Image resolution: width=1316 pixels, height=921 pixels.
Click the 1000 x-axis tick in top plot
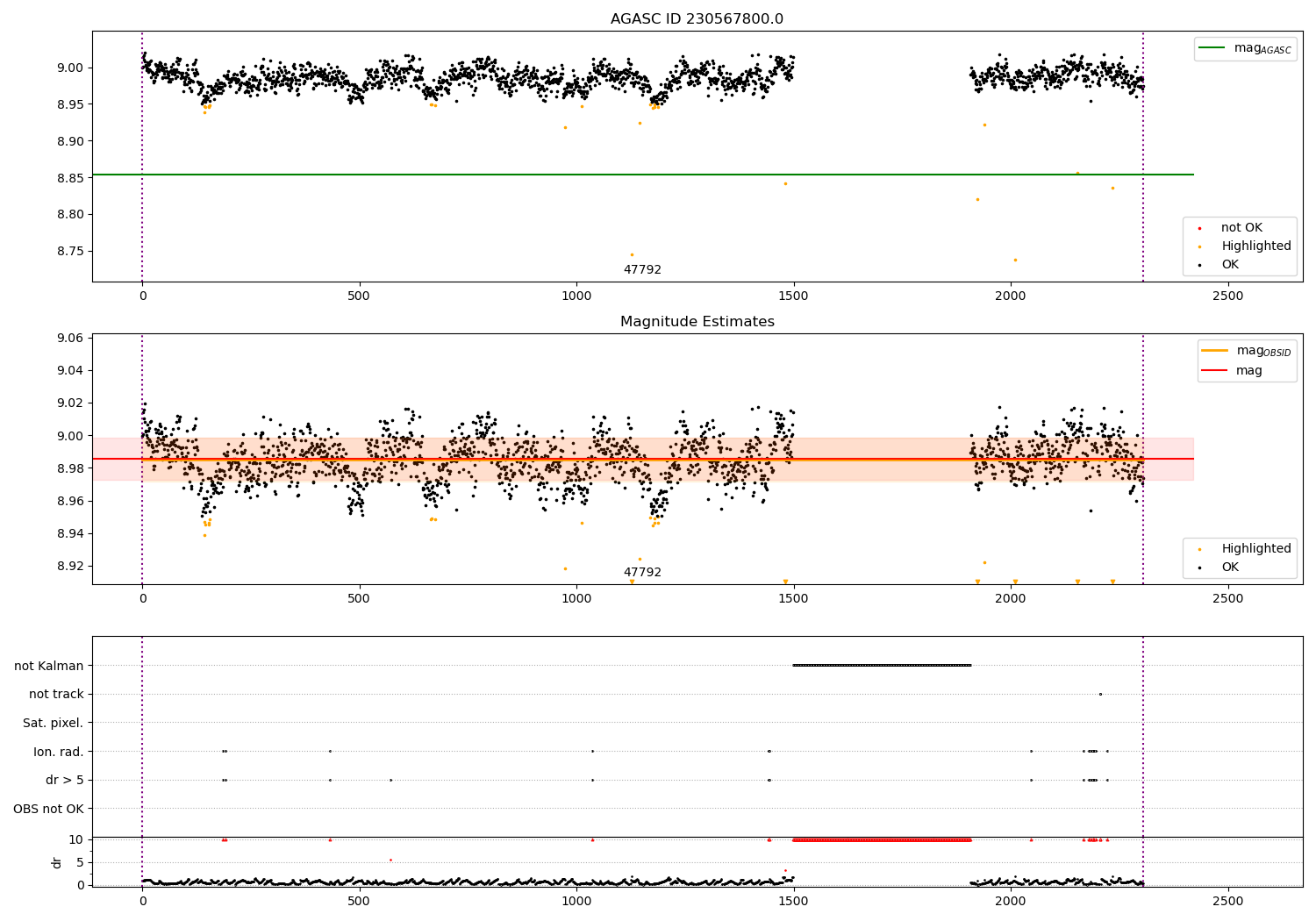[576, 296]
